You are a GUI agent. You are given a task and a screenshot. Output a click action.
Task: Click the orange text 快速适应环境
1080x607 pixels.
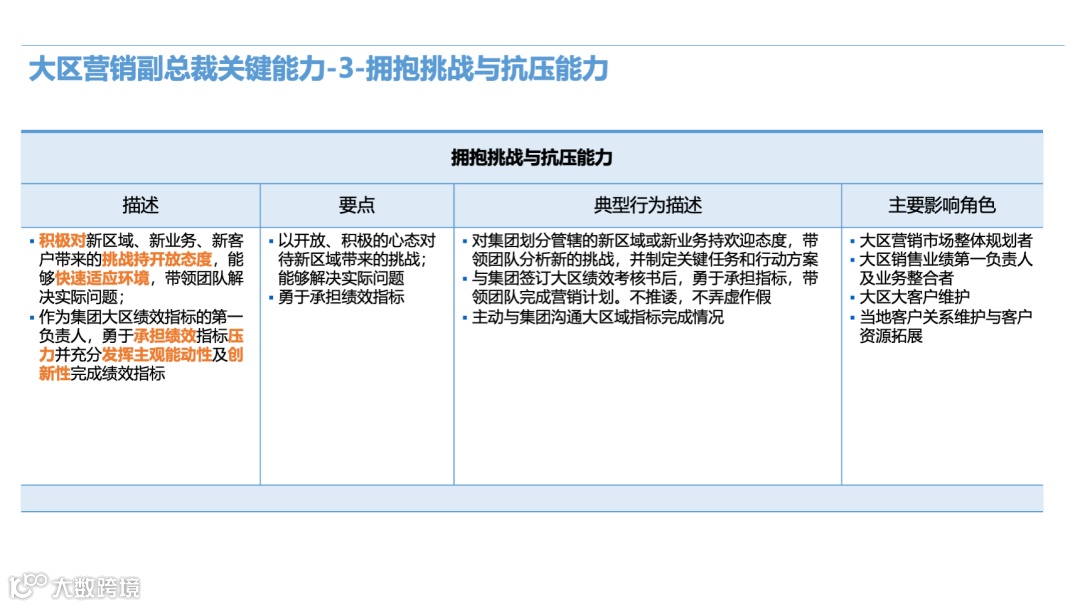click(x=102, y=278)
